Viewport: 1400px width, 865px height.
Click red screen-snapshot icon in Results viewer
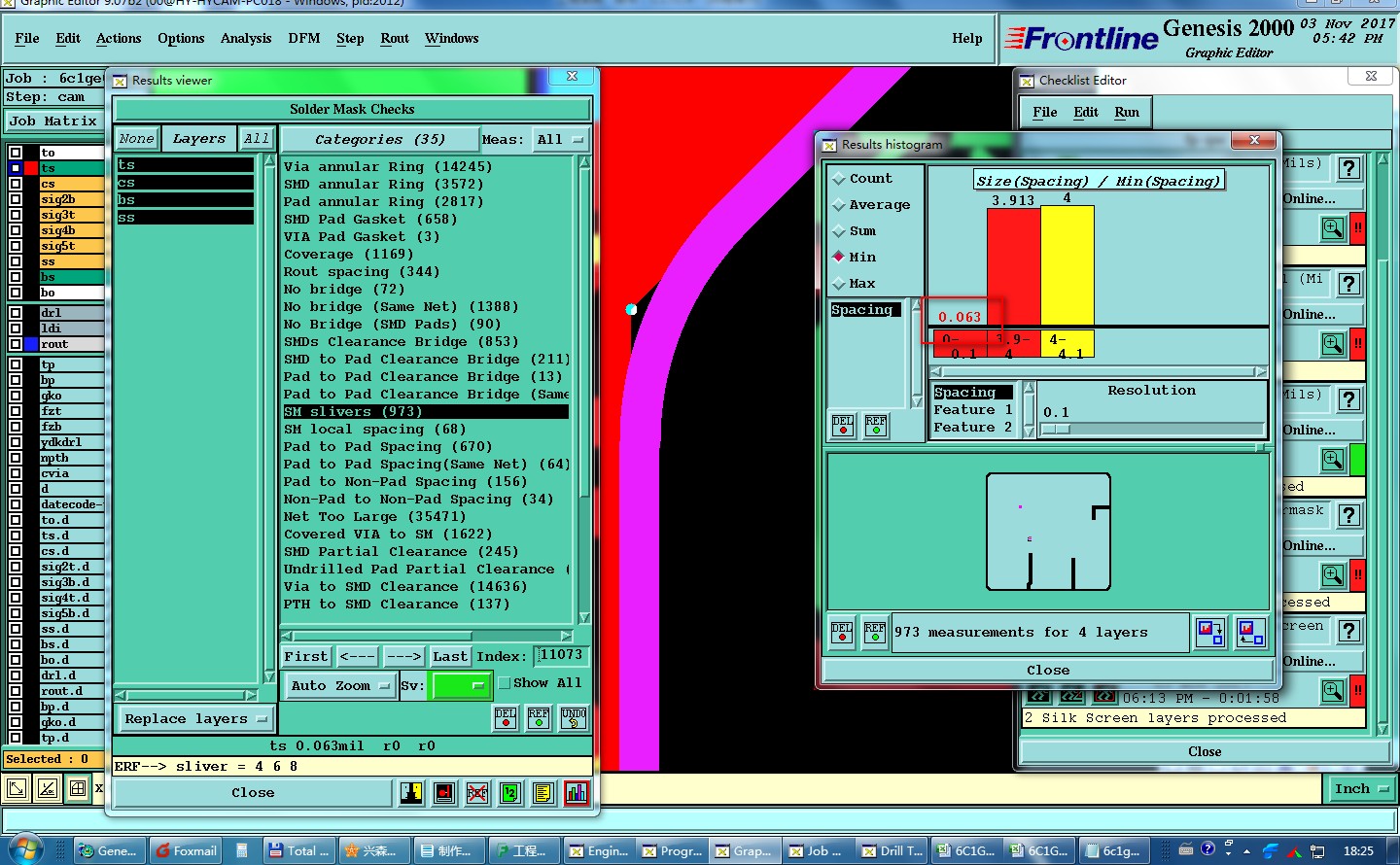point(444,793)
